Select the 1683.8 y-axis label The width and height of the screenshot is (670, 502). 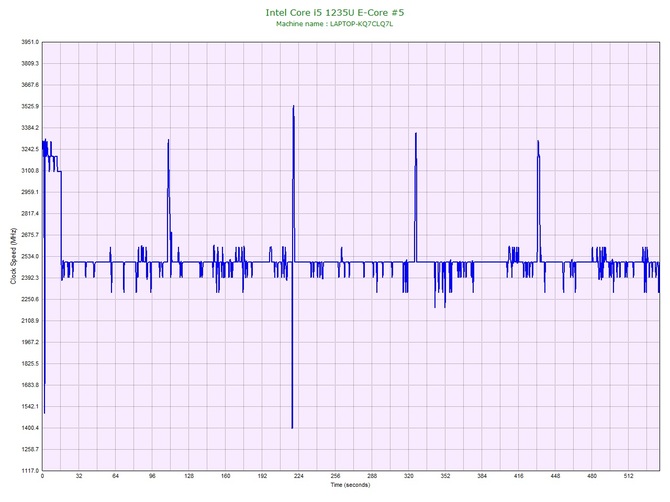point(30,385)
